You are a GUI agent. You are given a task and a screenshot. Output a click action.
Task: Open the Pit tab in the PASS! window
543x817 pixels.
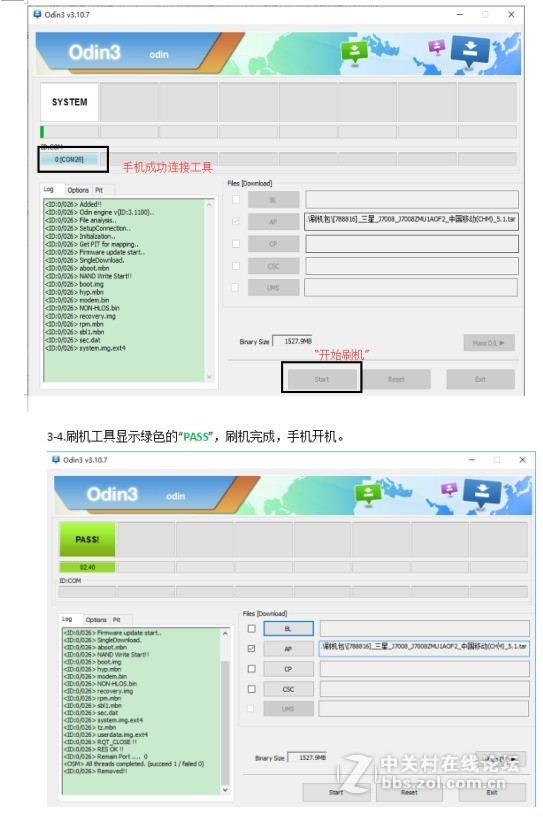click(117, 620)
